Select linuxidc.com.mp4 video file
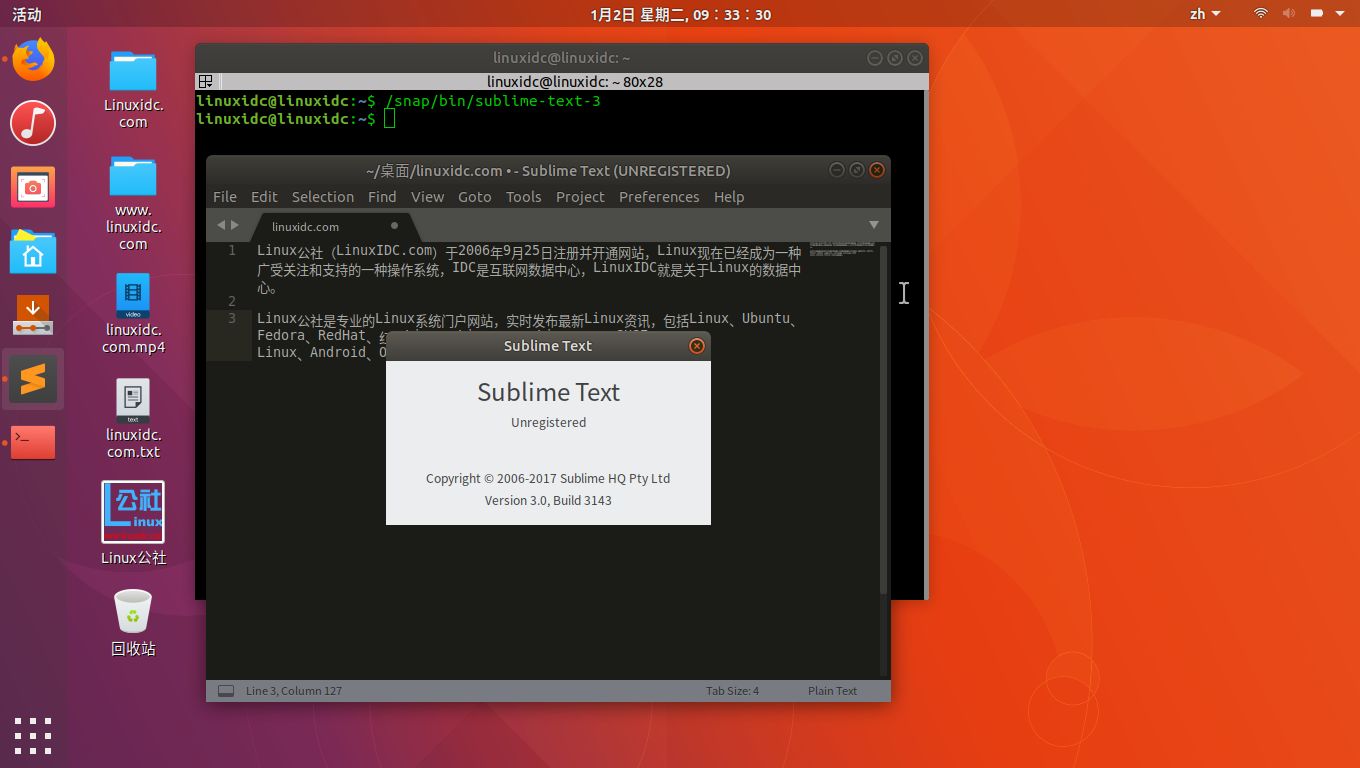This screenshot has width=1360, height=768. [133, 314]
